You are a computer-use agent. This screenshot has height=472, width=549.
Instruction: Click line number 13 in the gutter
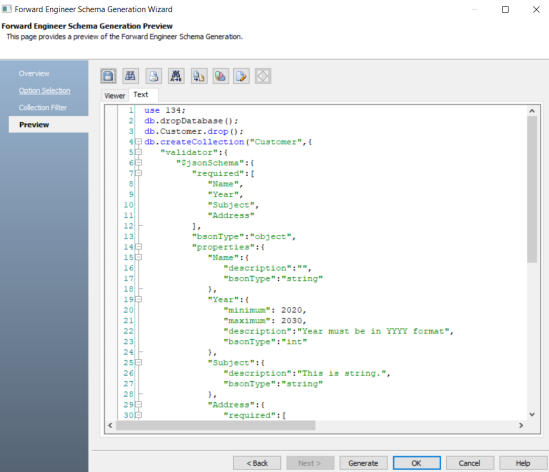tap(128, 237)
